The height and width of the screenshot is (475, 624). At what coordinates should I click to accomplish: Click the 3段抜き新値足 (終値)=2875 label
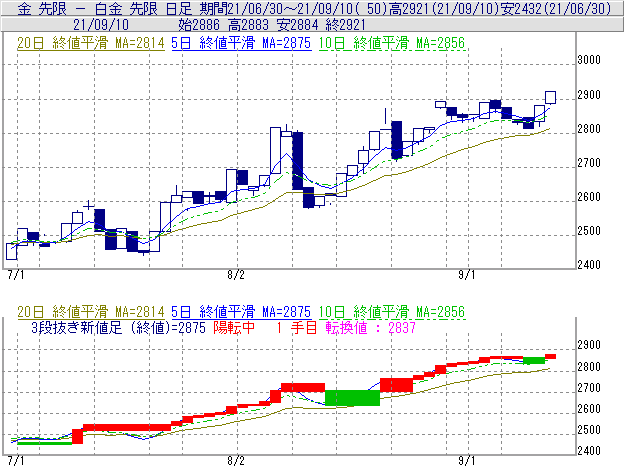click(x=117, y=326)
